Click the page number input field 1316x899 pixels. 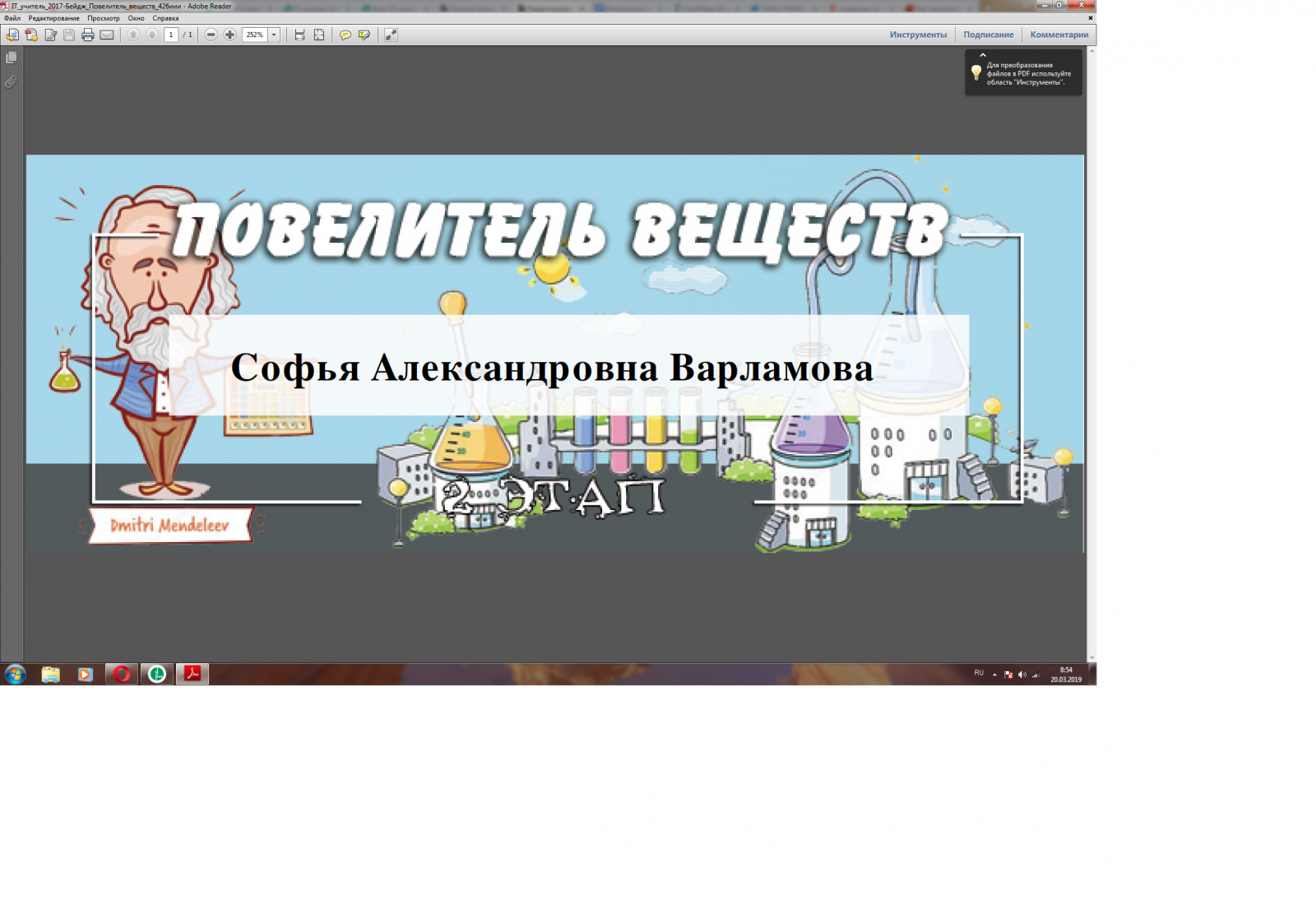(171, 35)
